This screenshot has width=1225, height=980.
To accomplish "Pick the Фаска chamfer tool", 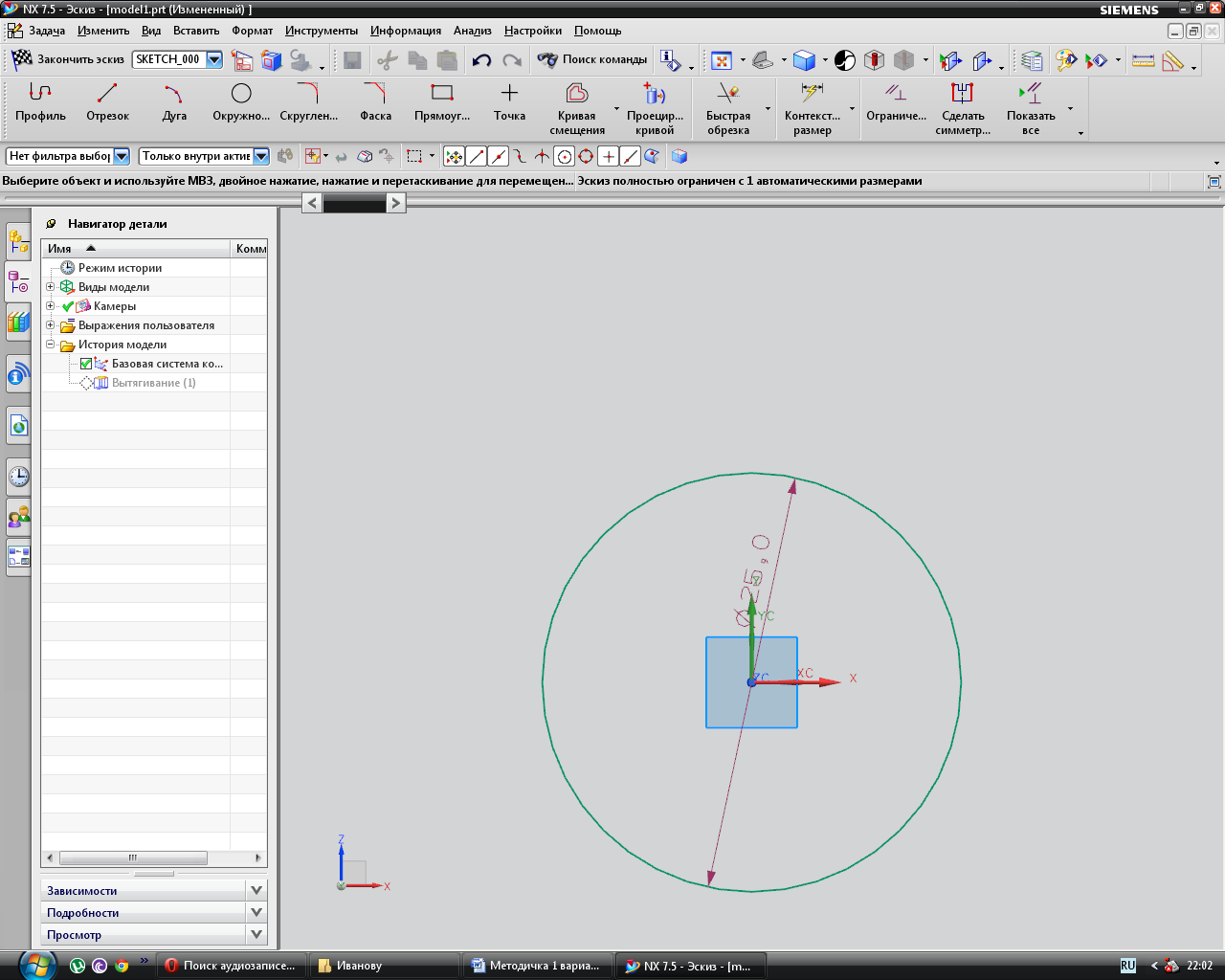I will 375,102.
